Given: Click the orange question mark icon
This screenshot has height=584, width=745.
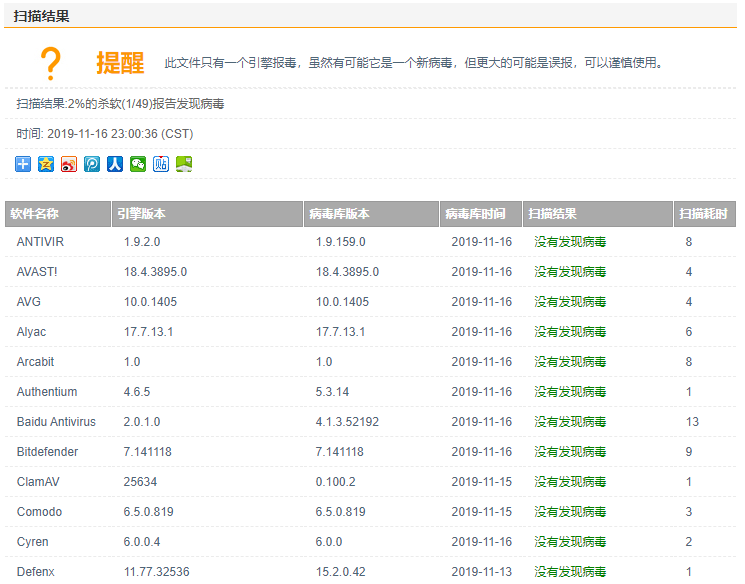Looking at the screenshot, I should [50, 63].
